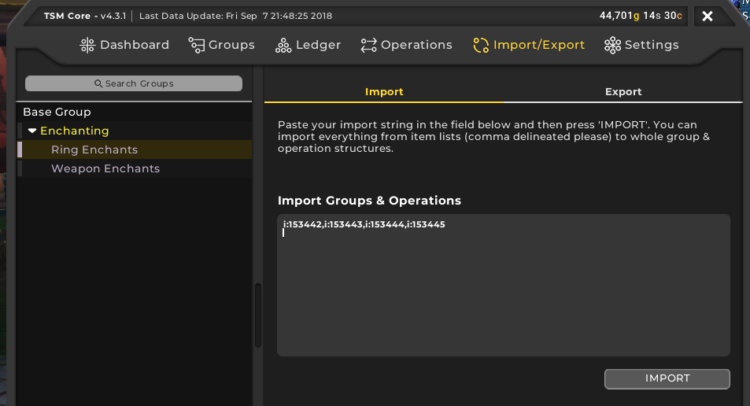
Task: Open the Dashboard icon in the navigation bar
Action: point(87,45)
